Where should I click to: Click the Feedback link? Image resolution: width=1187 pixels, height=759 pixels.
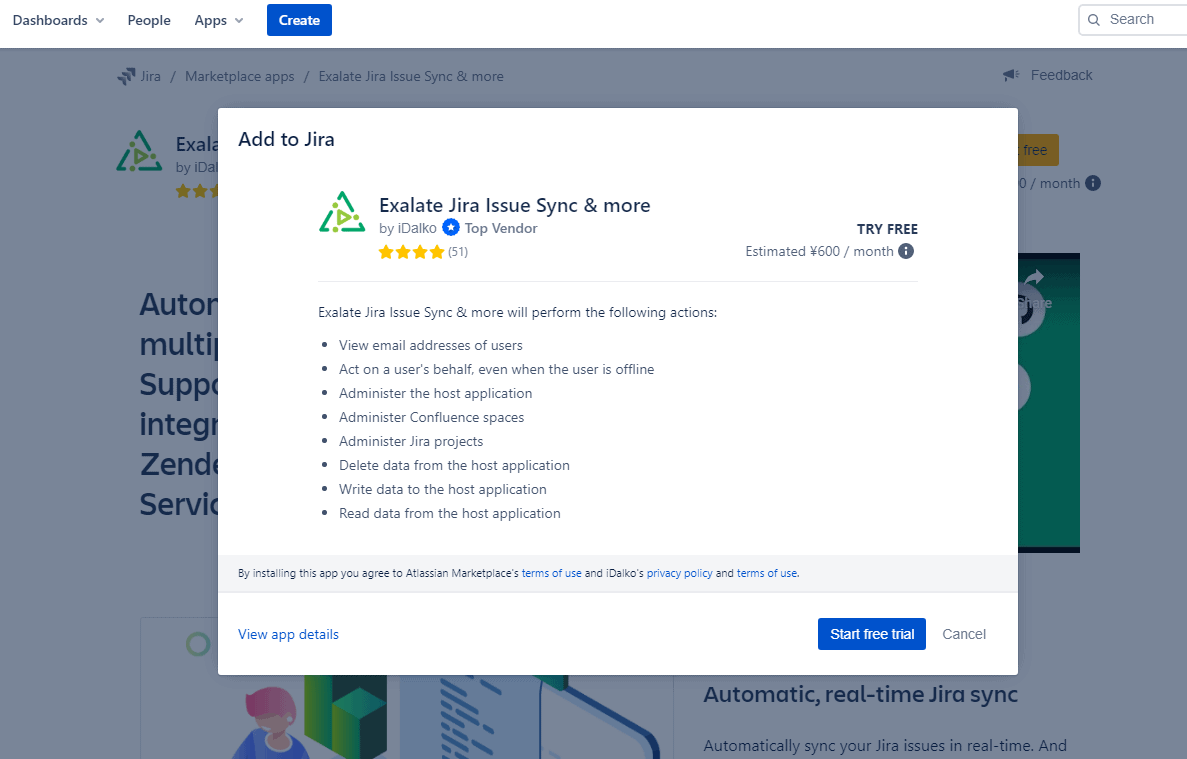pos(1061,75)
